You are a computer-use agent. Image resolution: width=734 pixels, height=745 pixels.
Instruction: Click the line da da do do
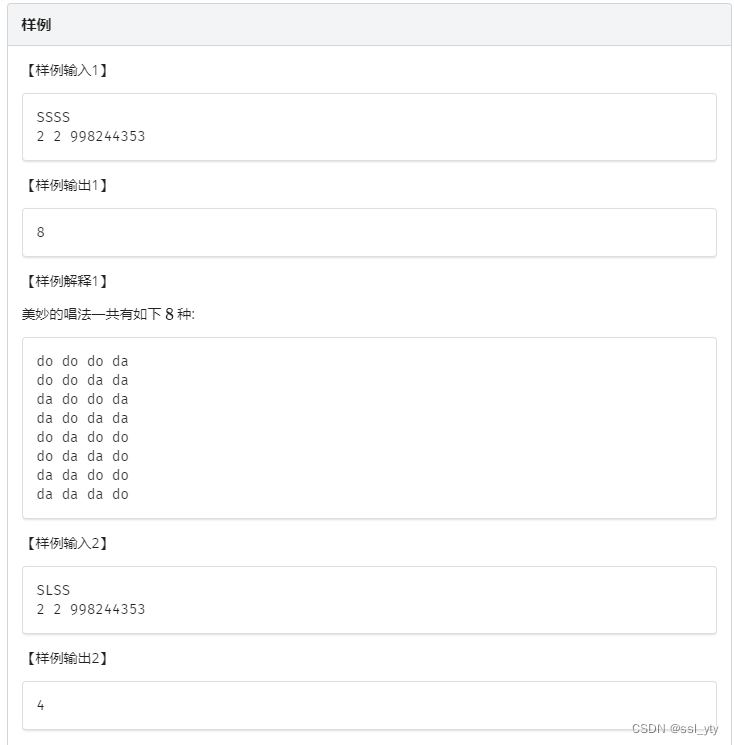click(83, 475)
